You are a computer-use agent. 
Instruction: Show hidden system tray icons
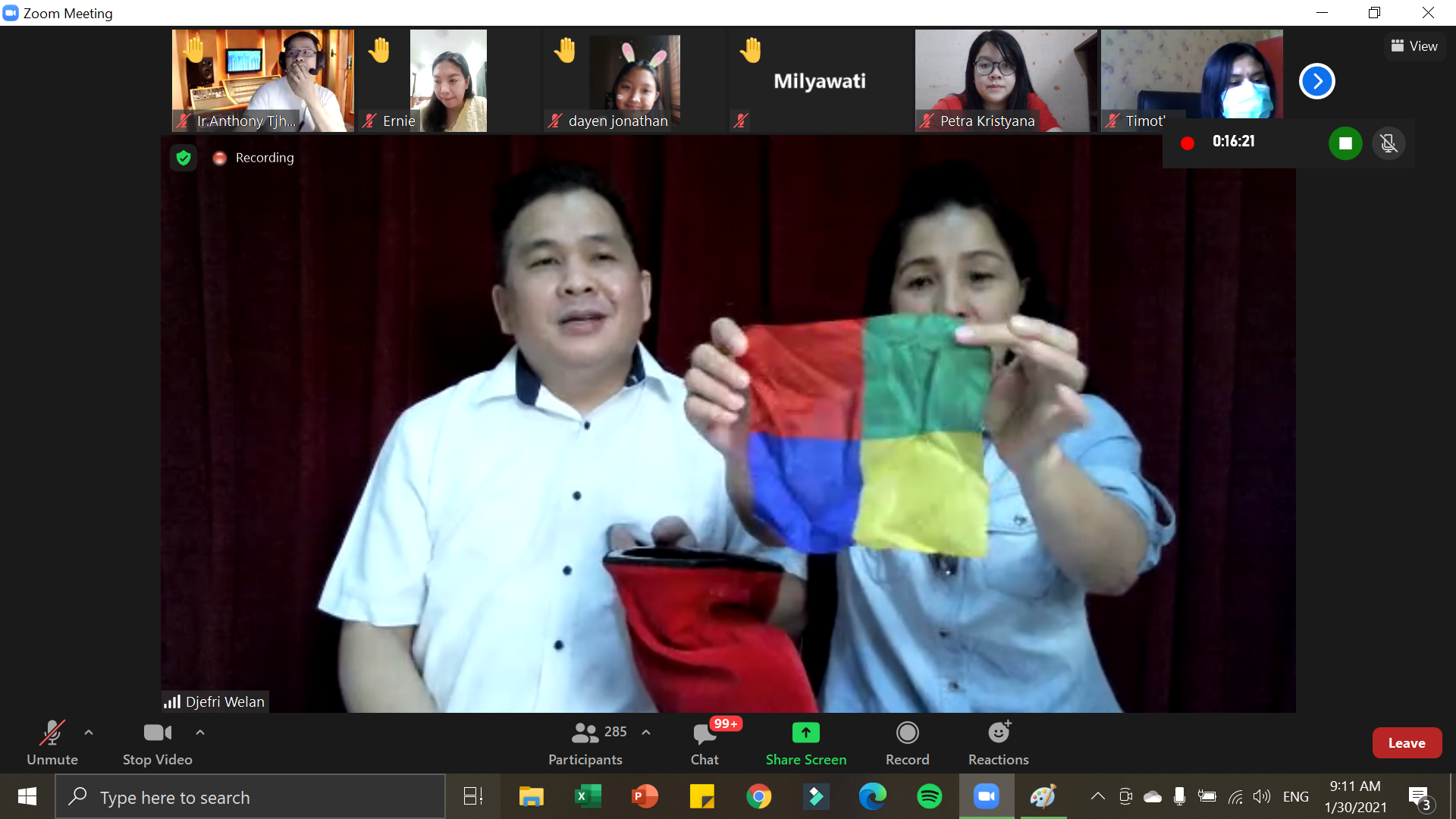[x=1097, y=796]
